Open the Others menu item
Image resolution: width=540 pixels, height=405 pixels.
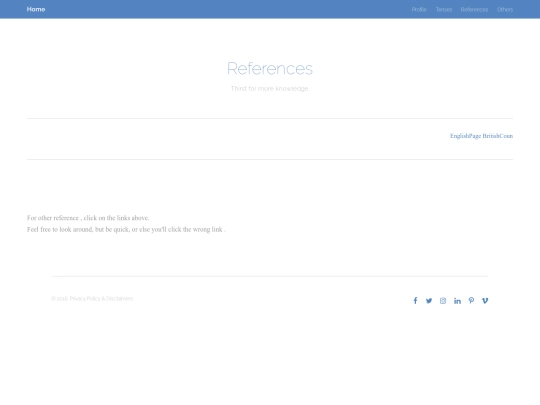coord(505,10)
